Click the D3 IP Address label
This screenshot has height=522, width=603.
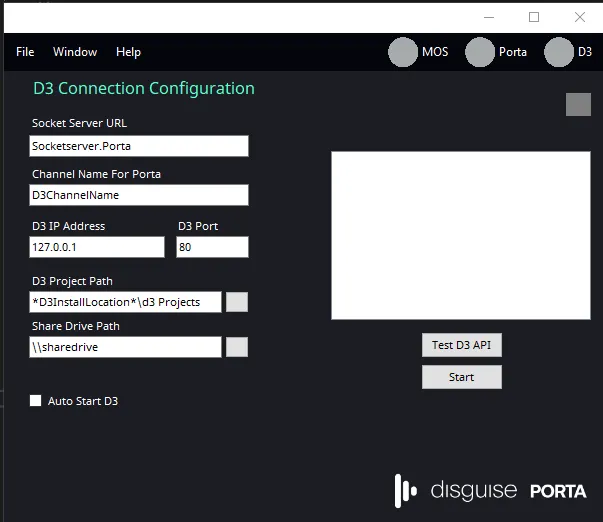pos(68,226)
